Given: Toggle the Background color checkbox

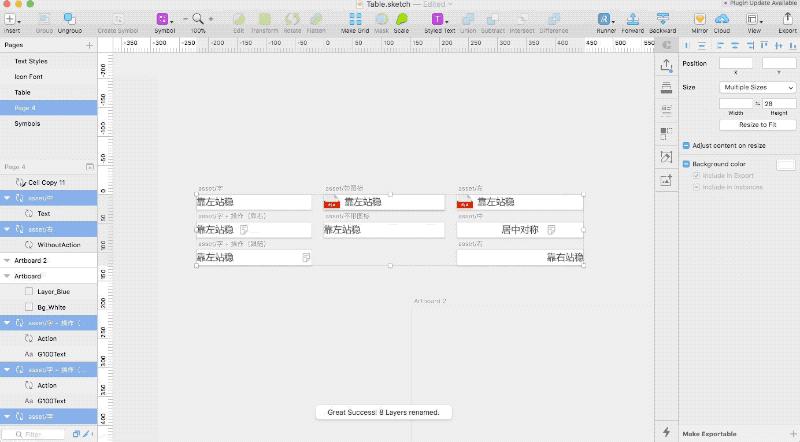Looking at the screenshot, I should [x=686, y=164].
